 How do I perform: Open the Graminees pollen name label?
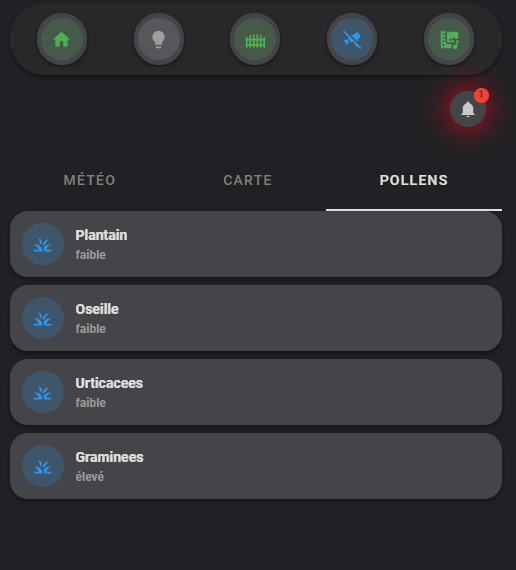[x=109, y=457]
